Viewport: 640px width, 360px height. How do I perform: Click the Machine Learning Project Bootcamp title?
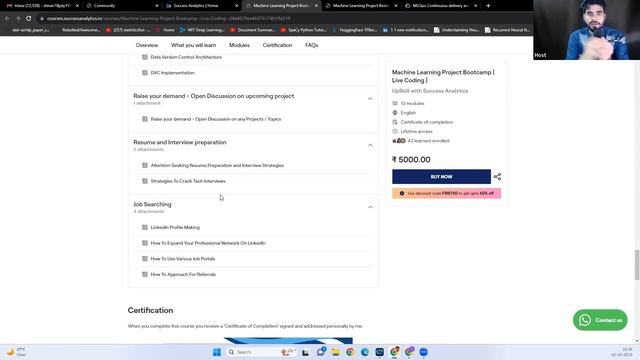(443, 76)
